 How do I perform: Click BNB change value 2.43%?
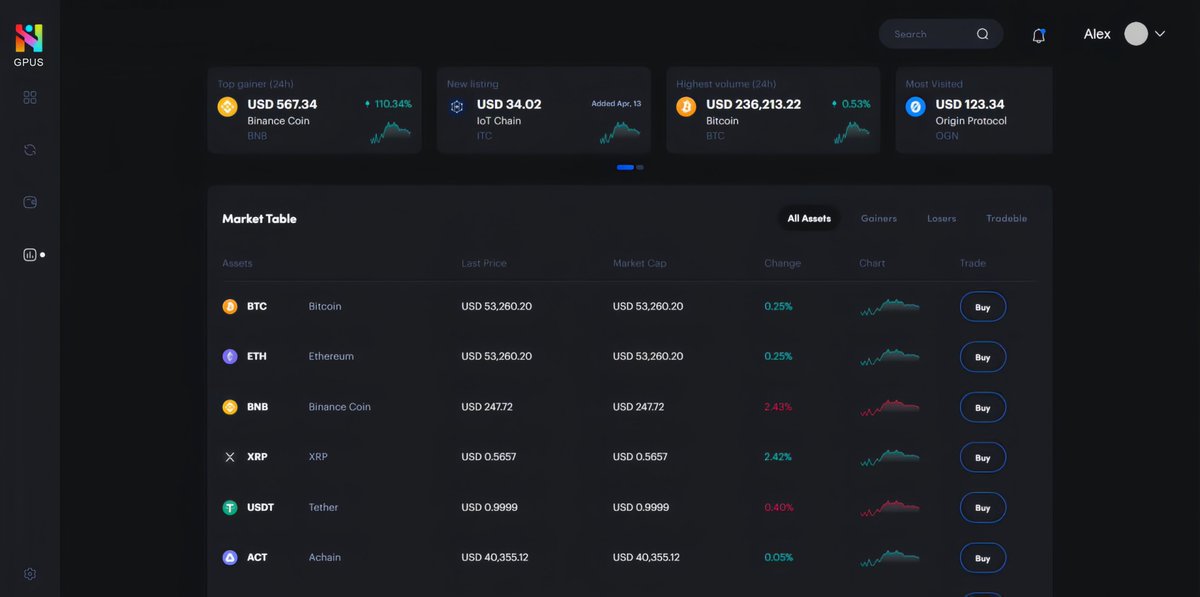(778, 407)
